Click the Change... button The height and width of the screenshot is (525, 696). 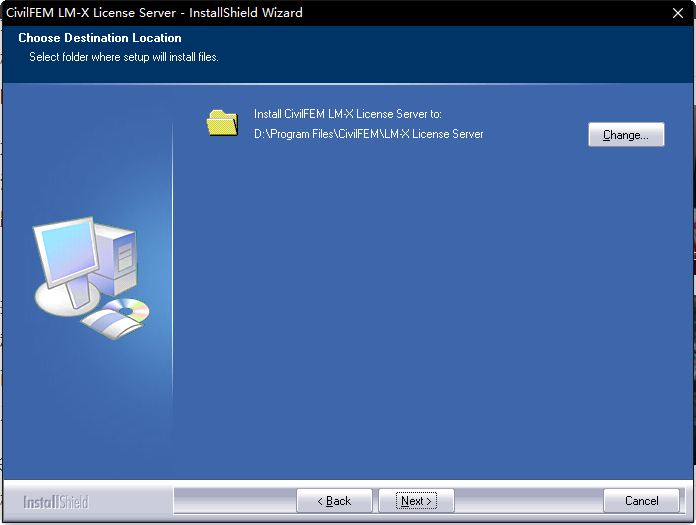(626, 134)
